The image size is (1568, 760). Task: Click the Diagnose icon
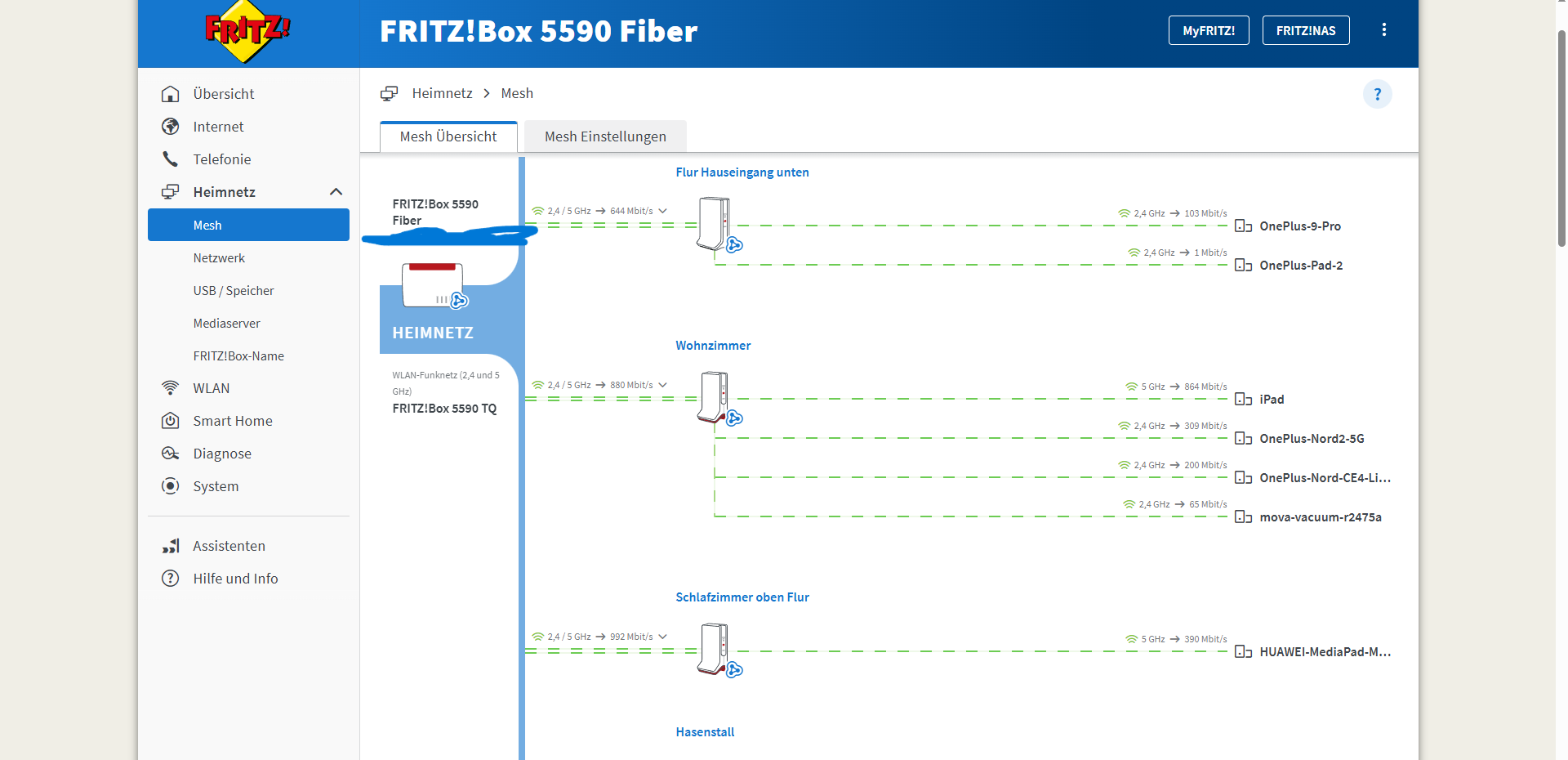170,454
